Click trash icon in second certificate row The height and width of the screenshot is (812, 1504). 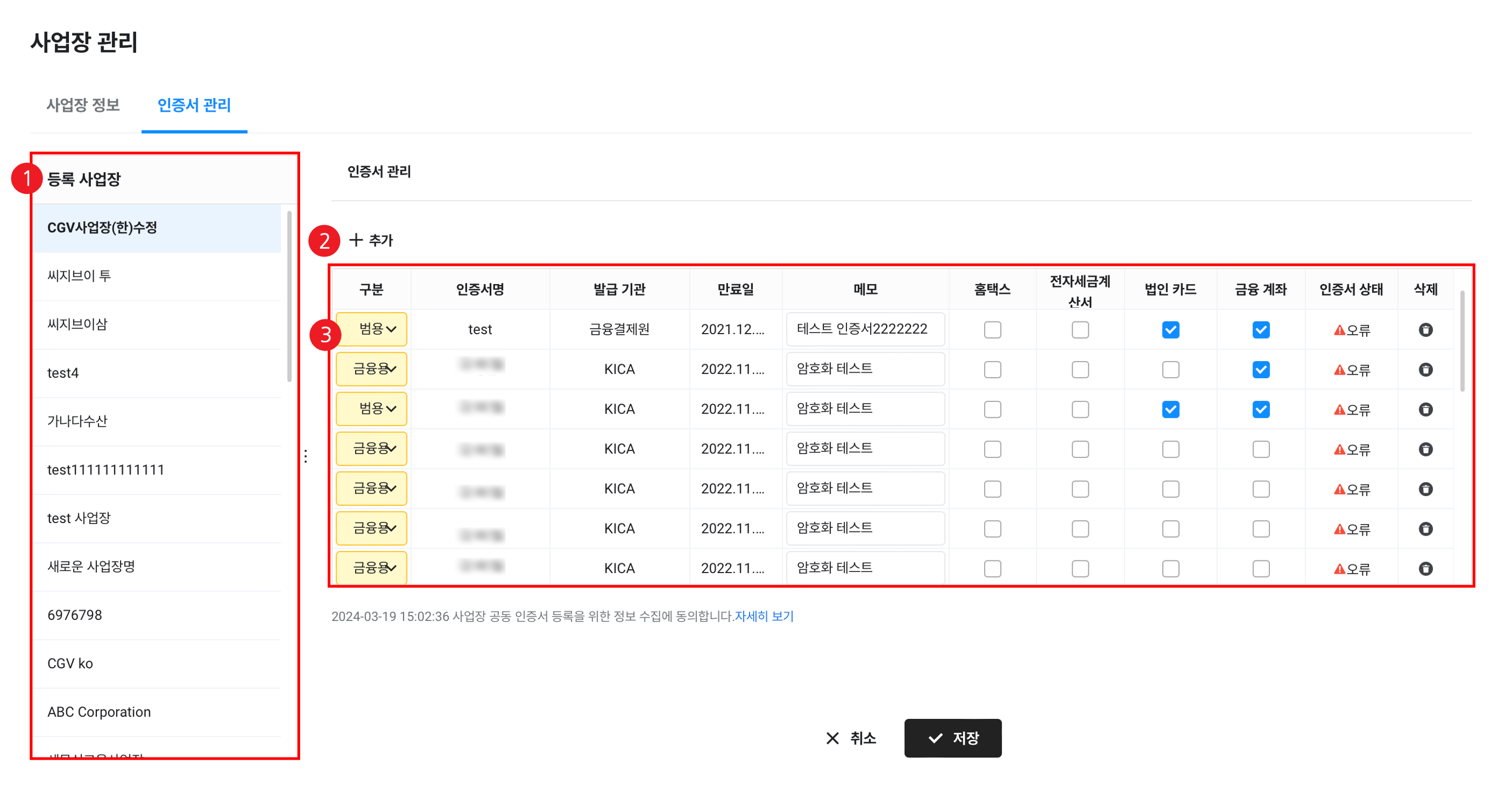pos(1425,369)
